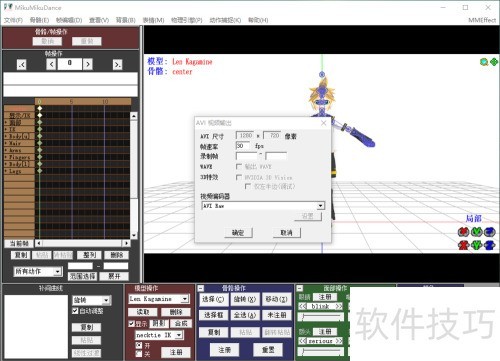Viewport: 500px width, 361px height.
Task: Jump to first keyframe with the .< button
Action: 22,64
